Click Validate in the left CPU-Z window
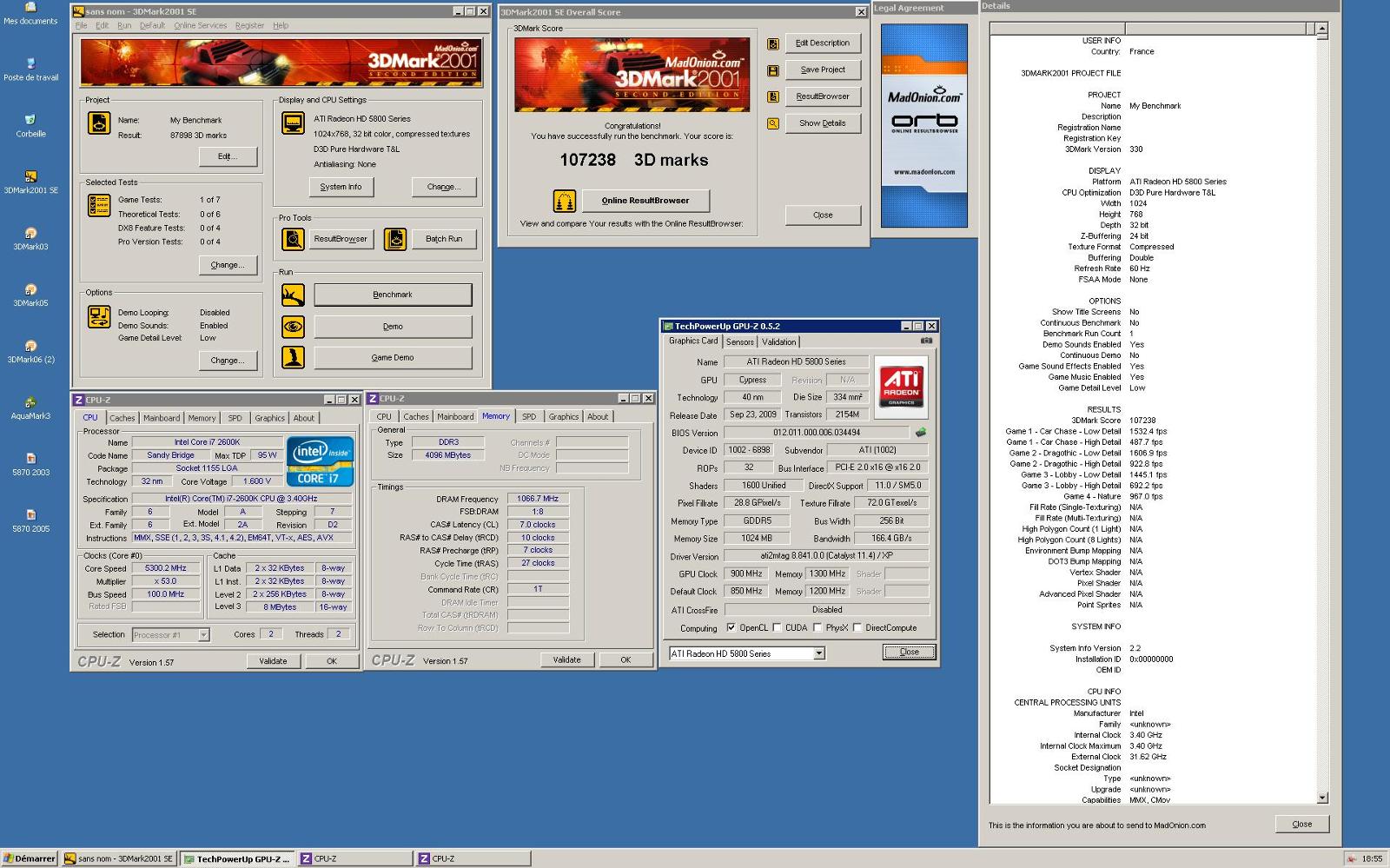 [x=273, y=661]
